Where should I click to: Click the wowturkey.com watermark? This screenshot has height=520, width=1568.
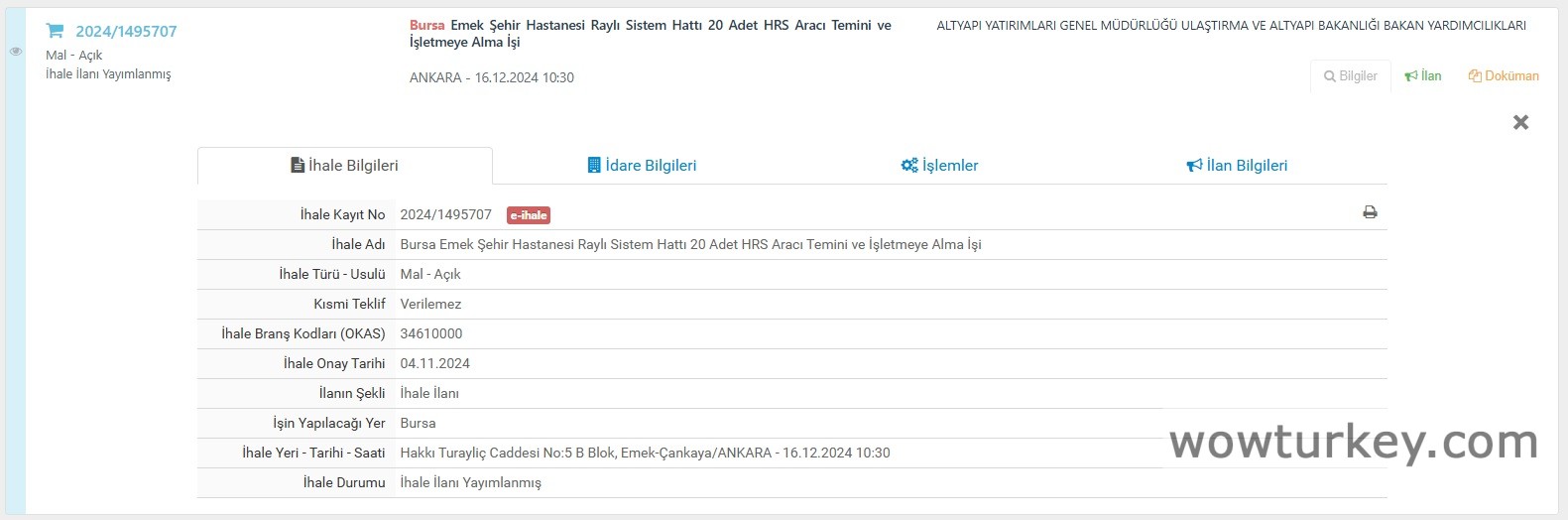1354,443
